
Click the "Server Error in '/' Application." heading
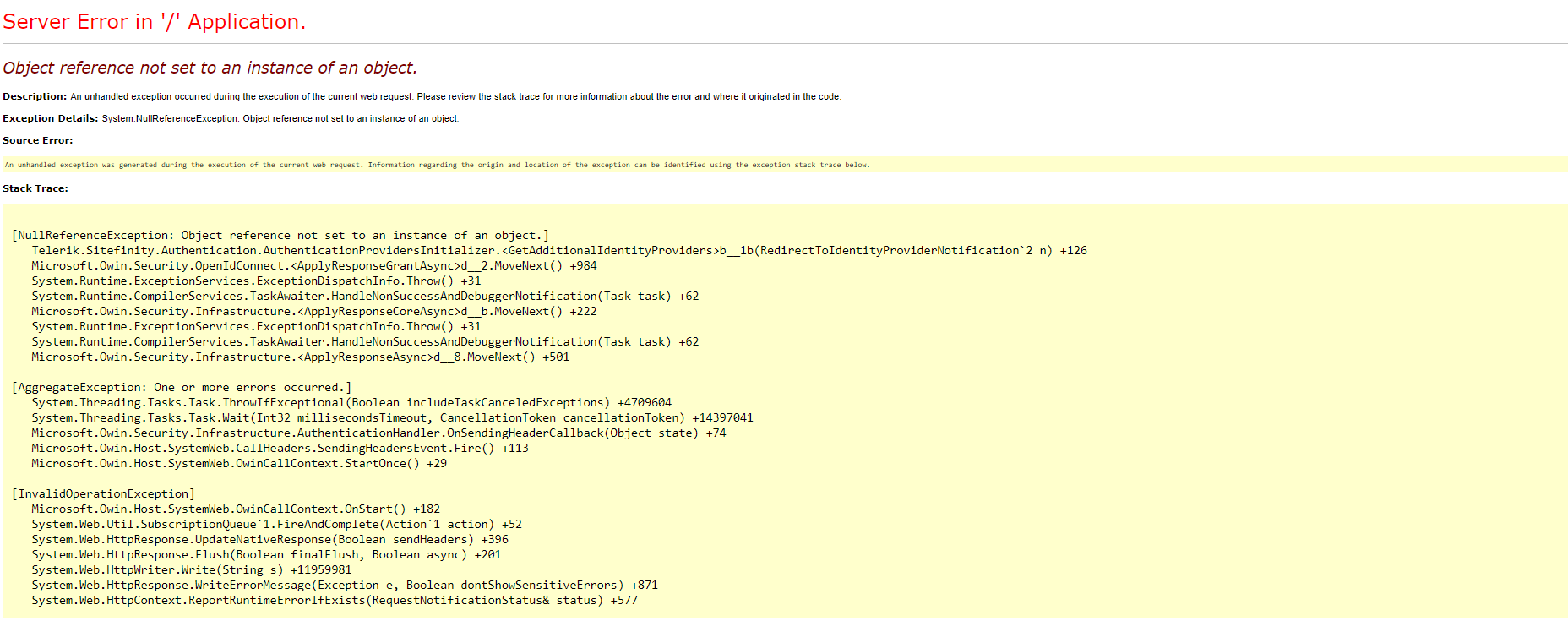pyautogui.click(x=154, y=22)
